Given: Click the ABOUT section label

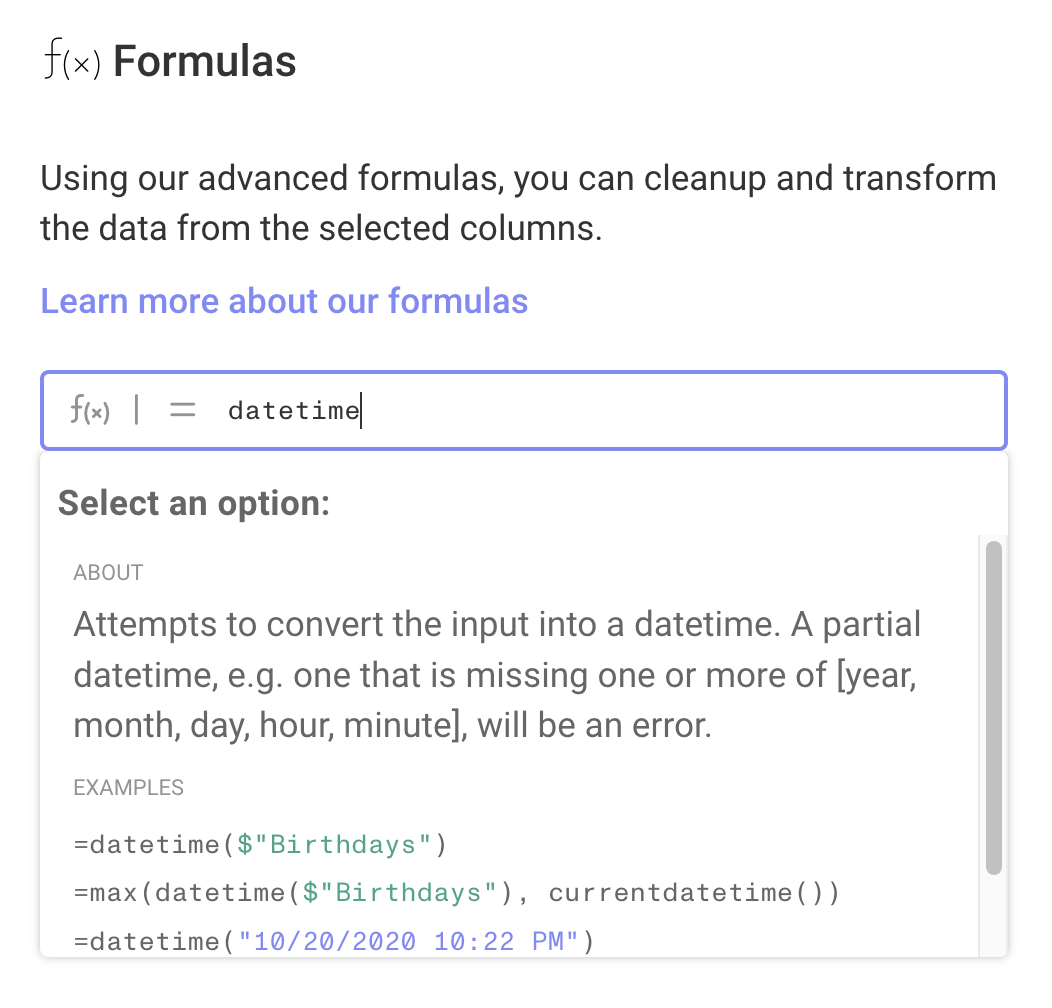Looking at the screenshot, I should (x=108, y=573).
